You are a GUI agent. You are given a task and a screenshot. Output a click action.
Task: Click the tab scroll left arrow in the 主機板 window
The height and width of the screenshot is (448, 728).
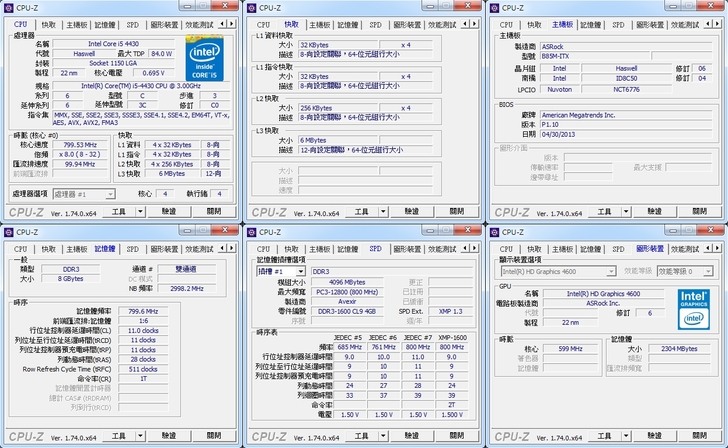pos(708,24)
